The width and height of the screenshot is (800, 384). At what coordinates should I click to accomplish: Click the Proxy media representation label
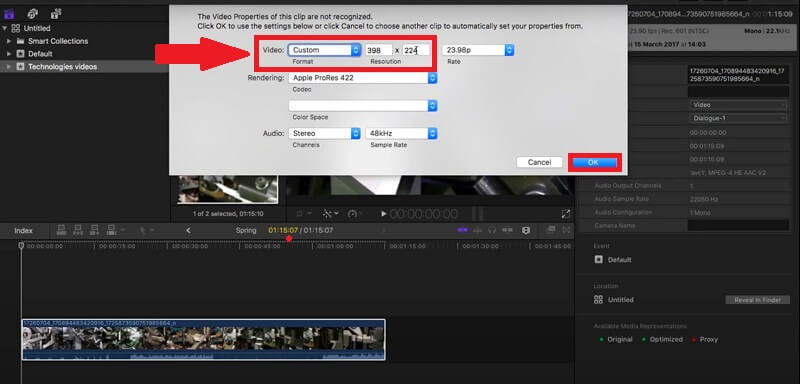[709, 339]
